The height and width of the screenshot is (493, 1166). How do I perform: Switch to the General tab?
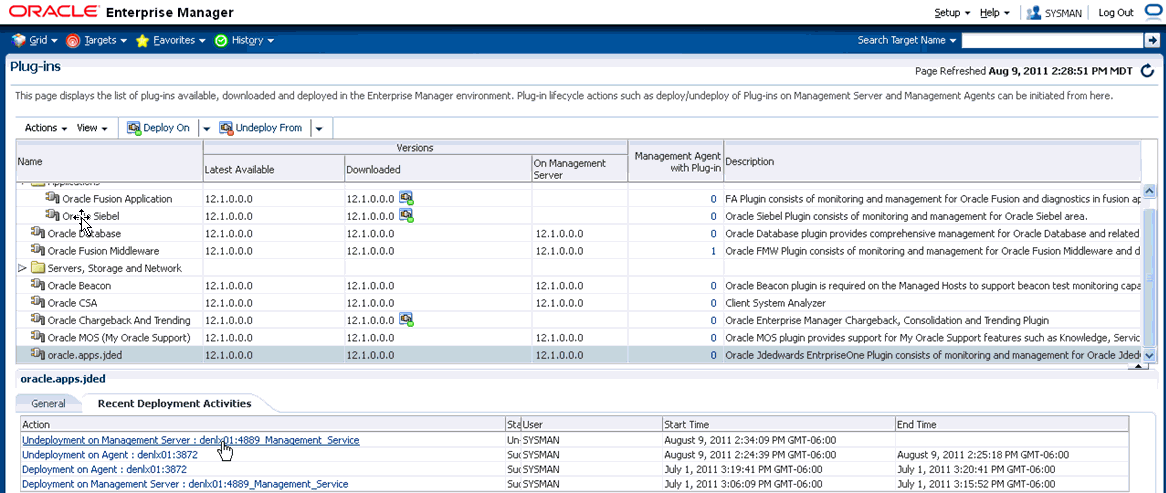[48, 403]
